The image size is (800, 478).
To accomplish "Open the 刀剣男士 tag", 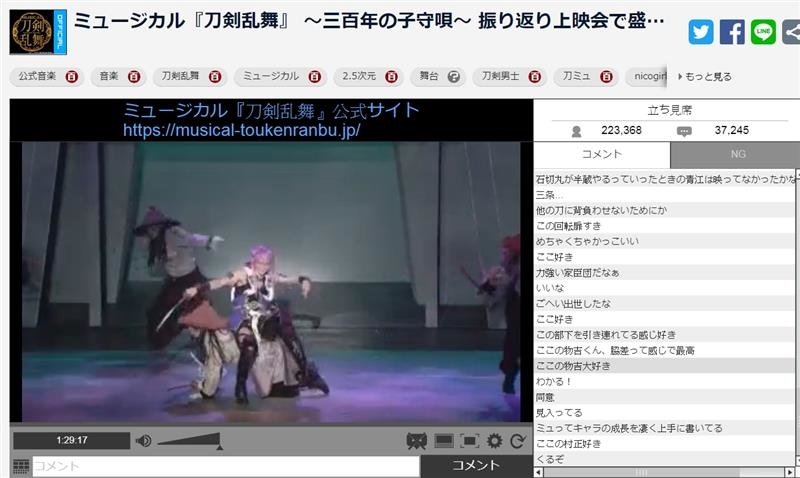I will point(501,76).
